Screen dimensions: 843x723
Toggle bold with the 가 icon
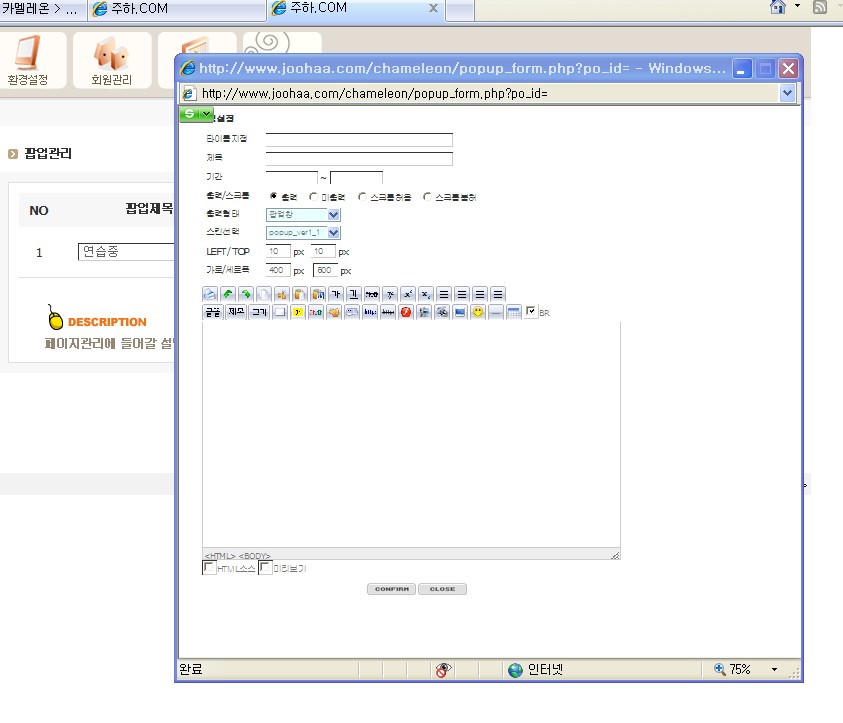(x=336, y=294)
